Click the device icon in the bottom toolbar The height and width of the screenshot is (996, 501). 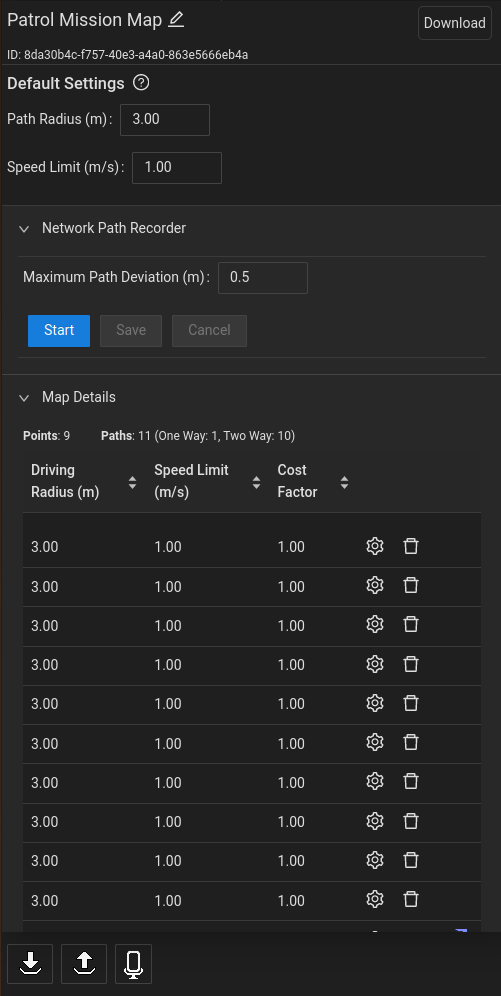(x=133, y=964)
